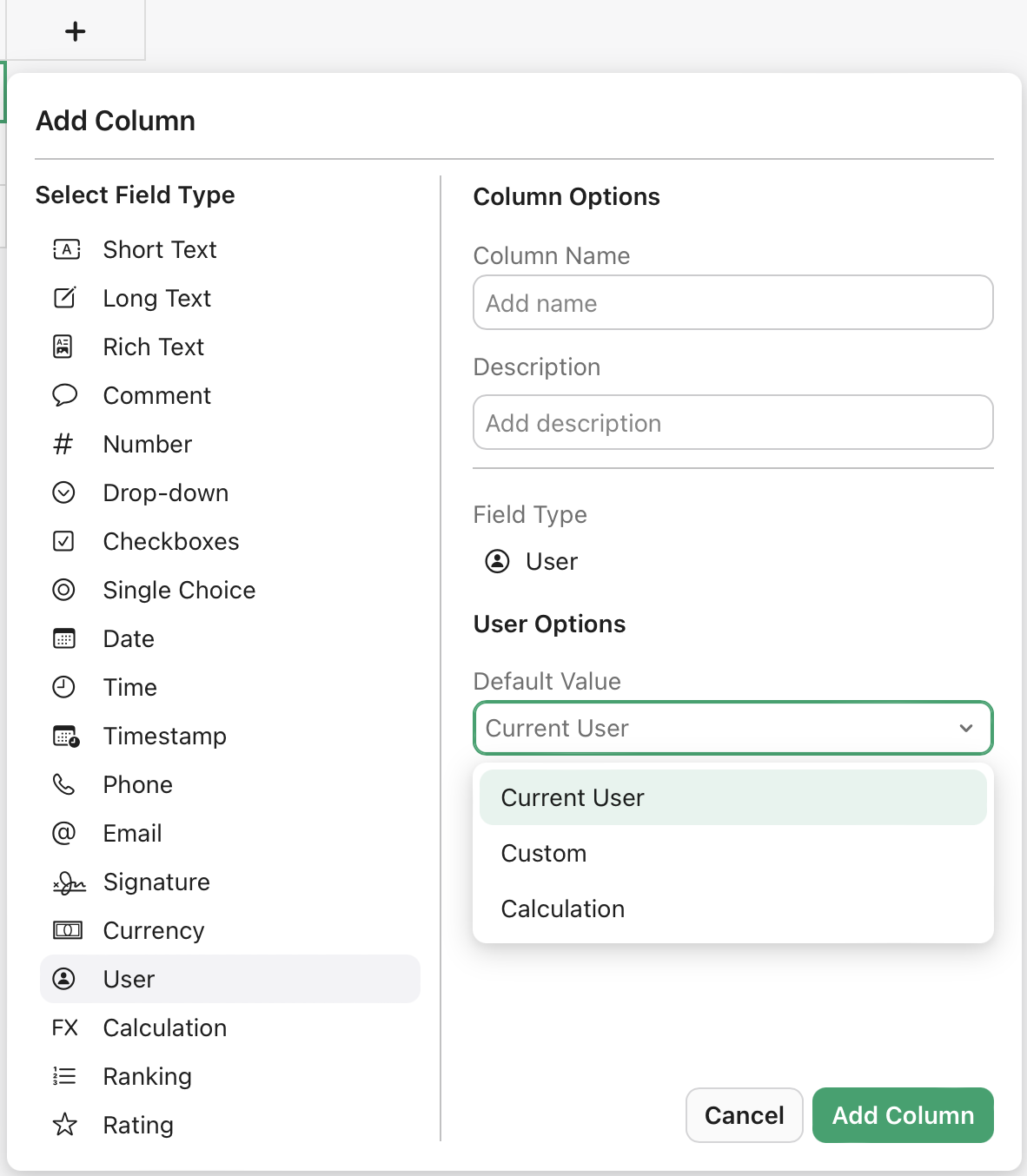Select the FX Calculation icon
This screenshot has height=1176, width=1027.
click(x=64, y=1027)
